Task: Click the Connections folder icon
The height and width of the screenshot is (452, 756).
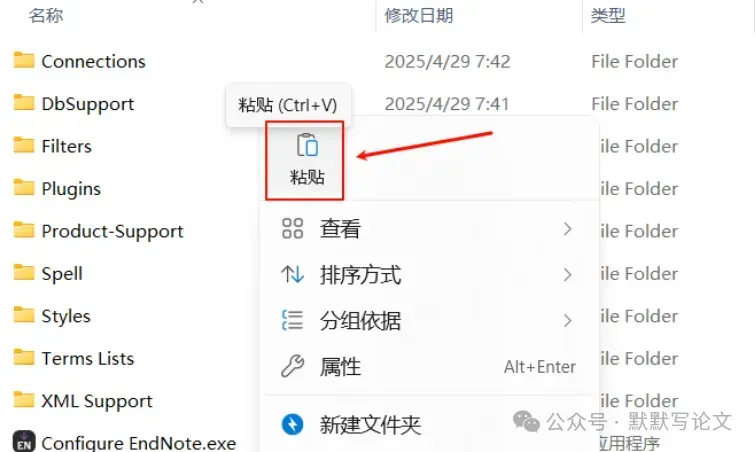Action: [x=24, y=60]
